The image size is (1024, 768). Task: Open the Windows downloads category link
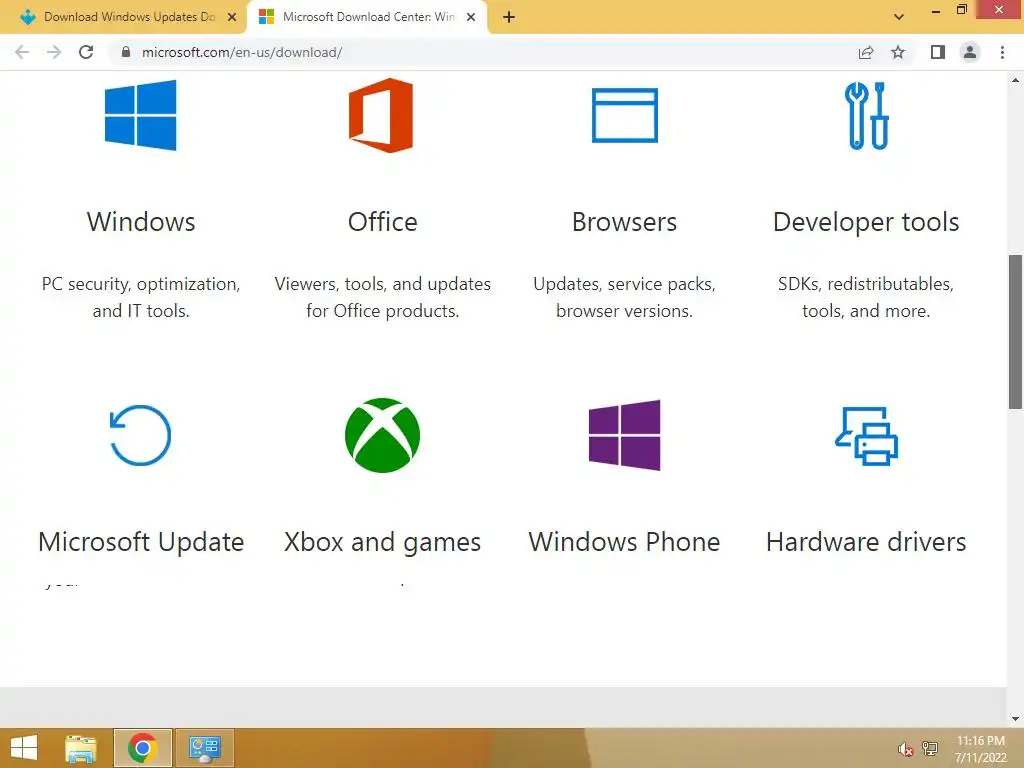(141, 222)
